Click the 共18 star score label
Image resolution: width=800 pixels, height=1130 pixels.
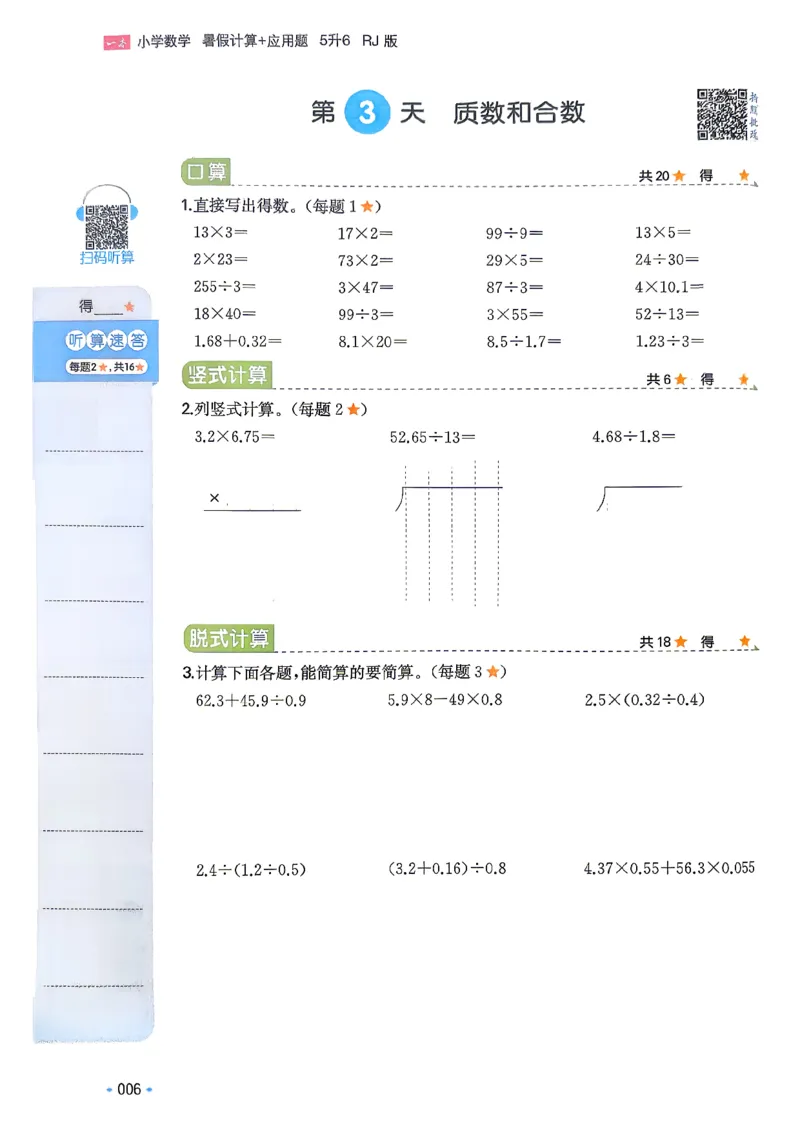coord(663,641)
